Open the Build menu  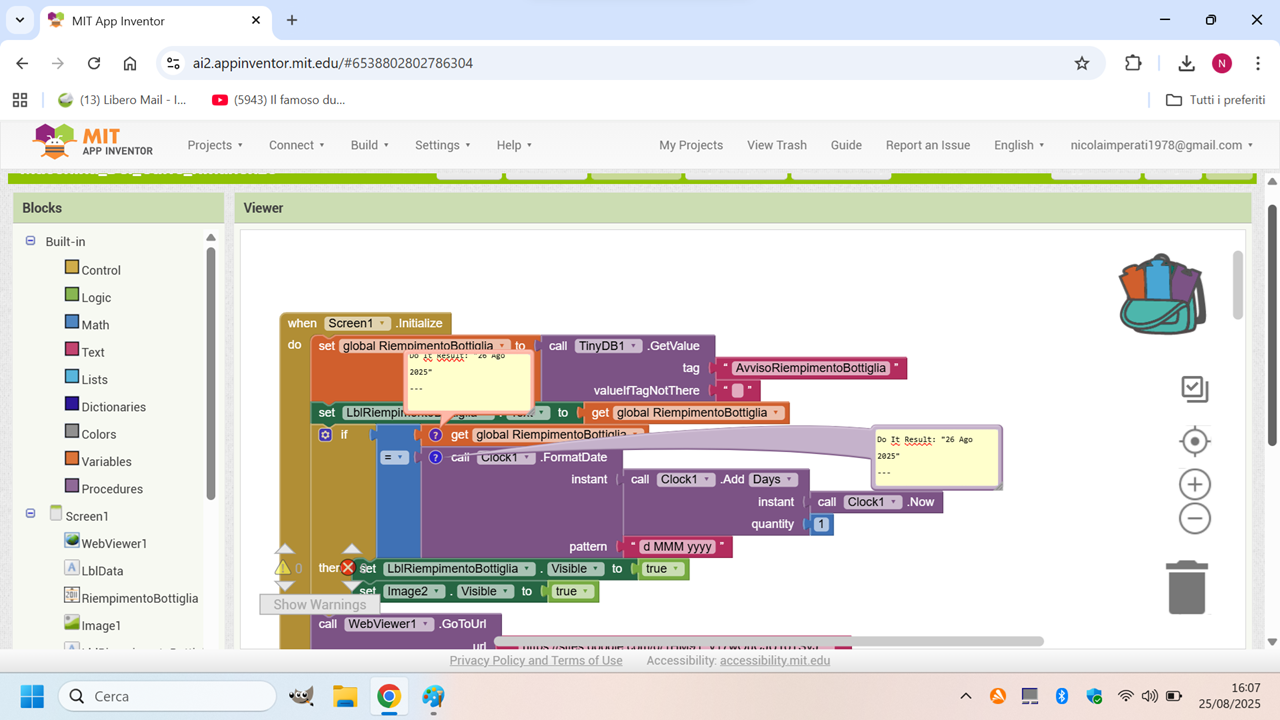(369, 145)
